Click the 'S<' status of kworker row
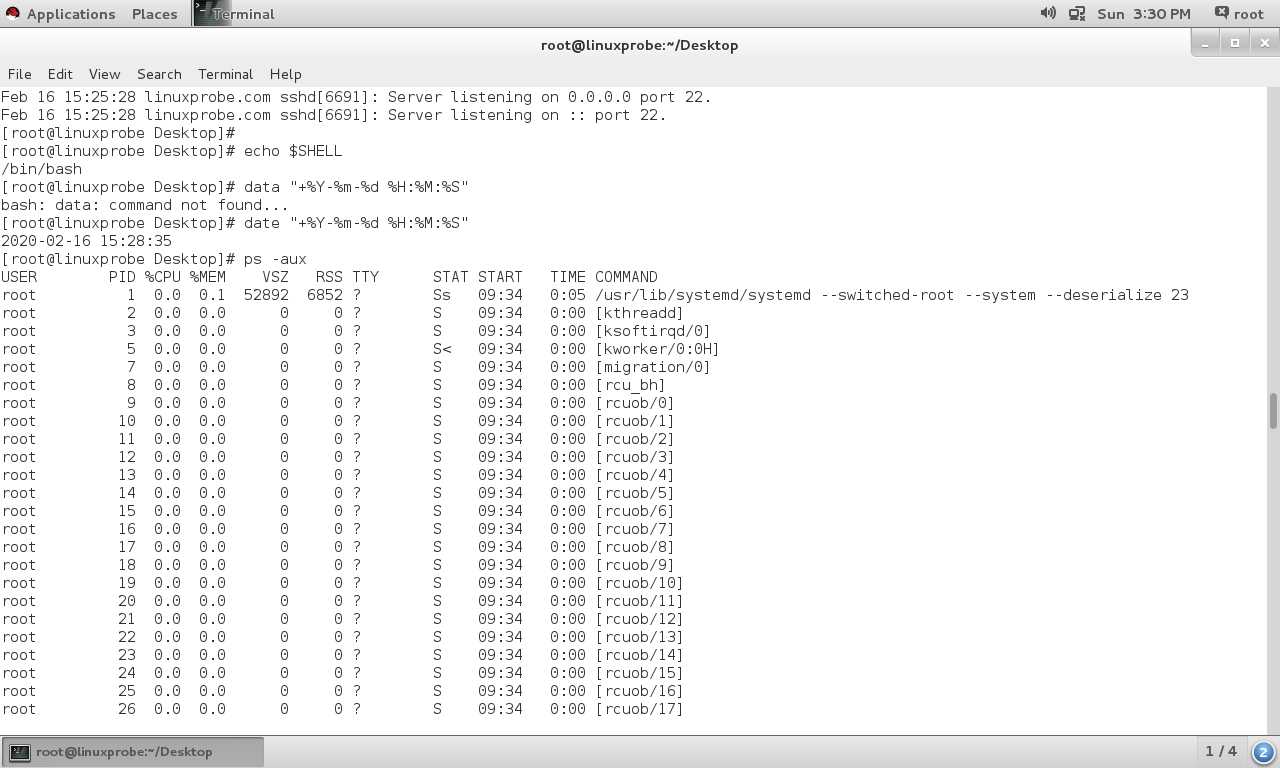Screen dimensions: 1280x768 pos(442,349)
